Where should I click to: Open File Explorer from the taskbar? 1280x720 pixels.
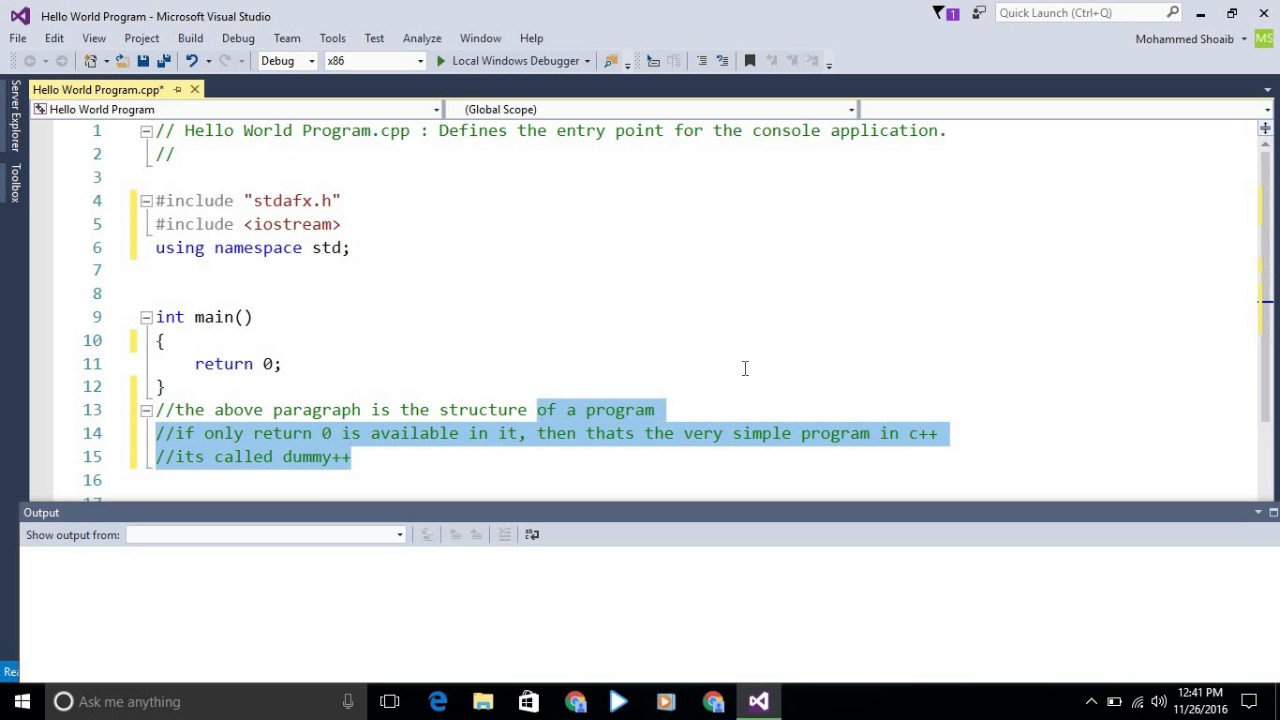[483, 701]
